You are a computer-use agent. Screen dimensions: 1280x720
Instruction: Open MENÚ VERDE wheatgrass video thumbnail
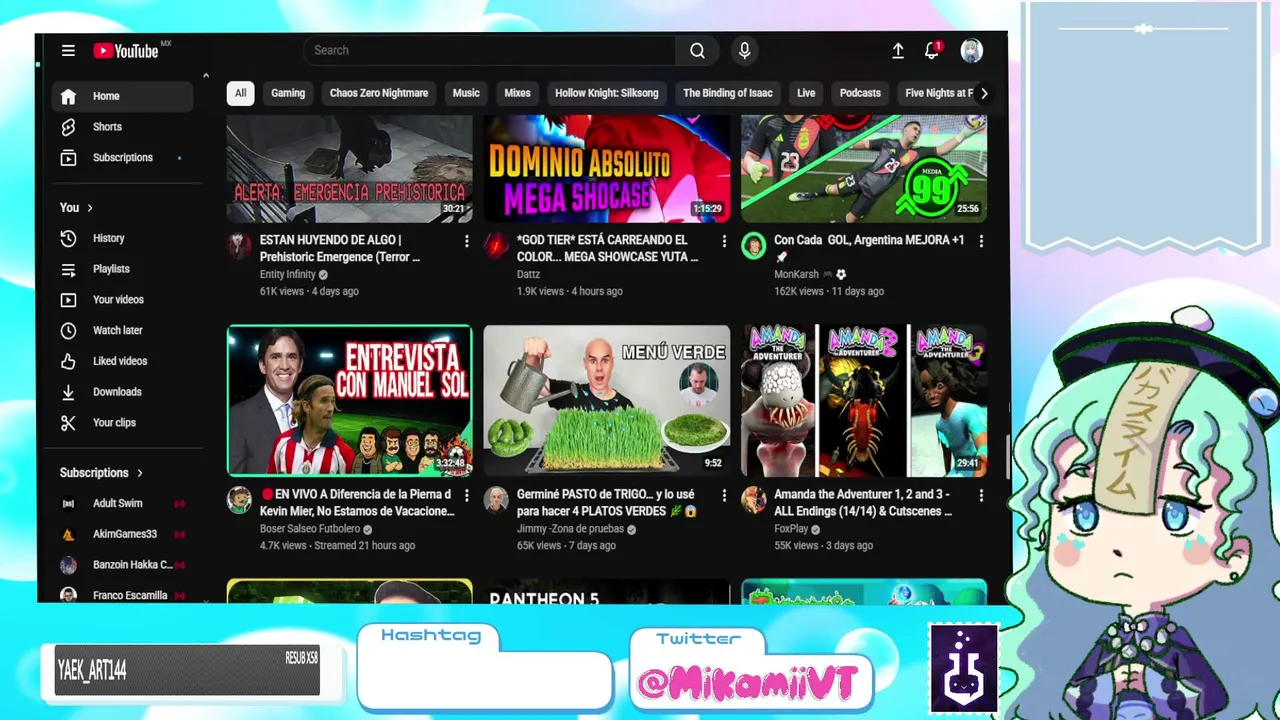[x=607, y=400]
